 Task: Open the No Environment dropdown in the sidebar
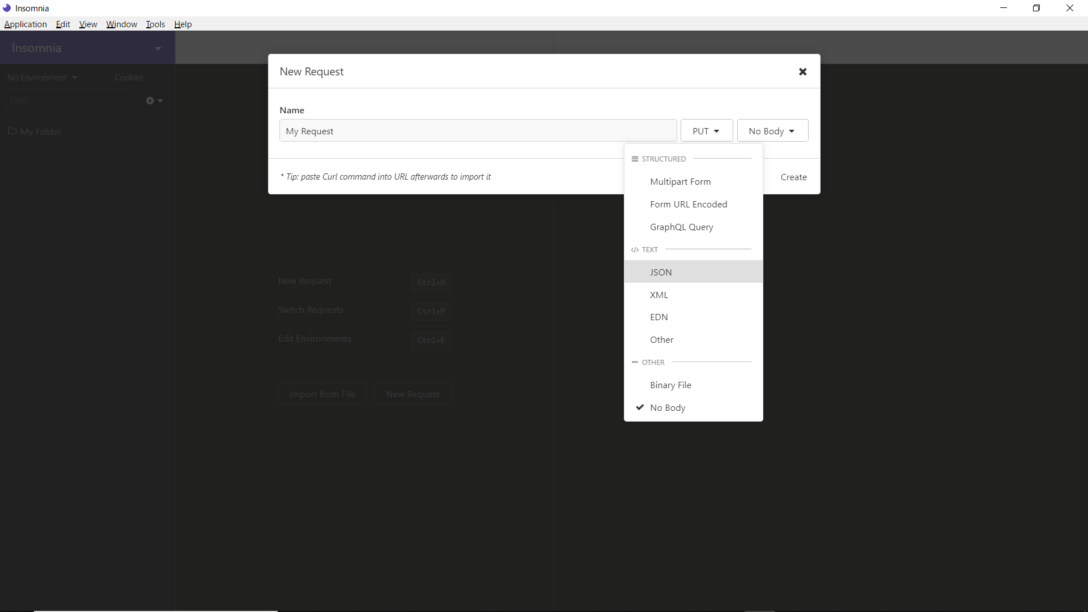tap(40, 77)
